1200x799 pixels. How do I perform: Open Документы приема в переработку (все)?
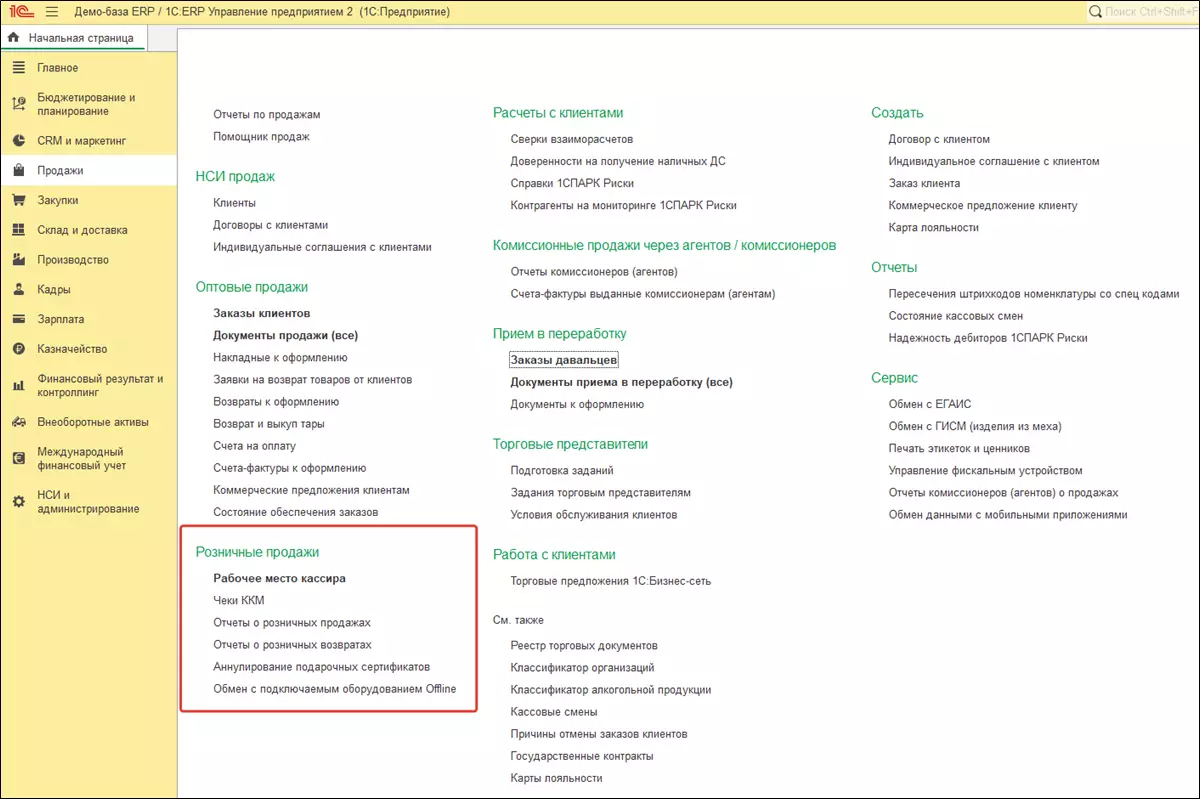[621, 382]
